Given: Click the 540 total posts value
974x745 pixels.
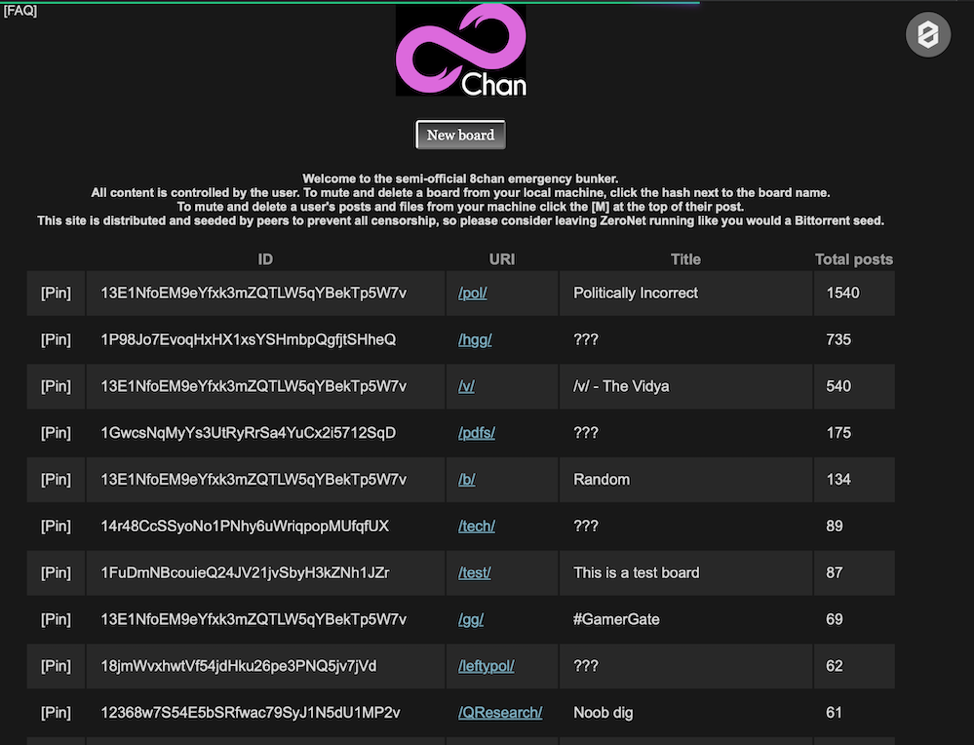Looking at the screenshot, I should (x=839, y=386).
